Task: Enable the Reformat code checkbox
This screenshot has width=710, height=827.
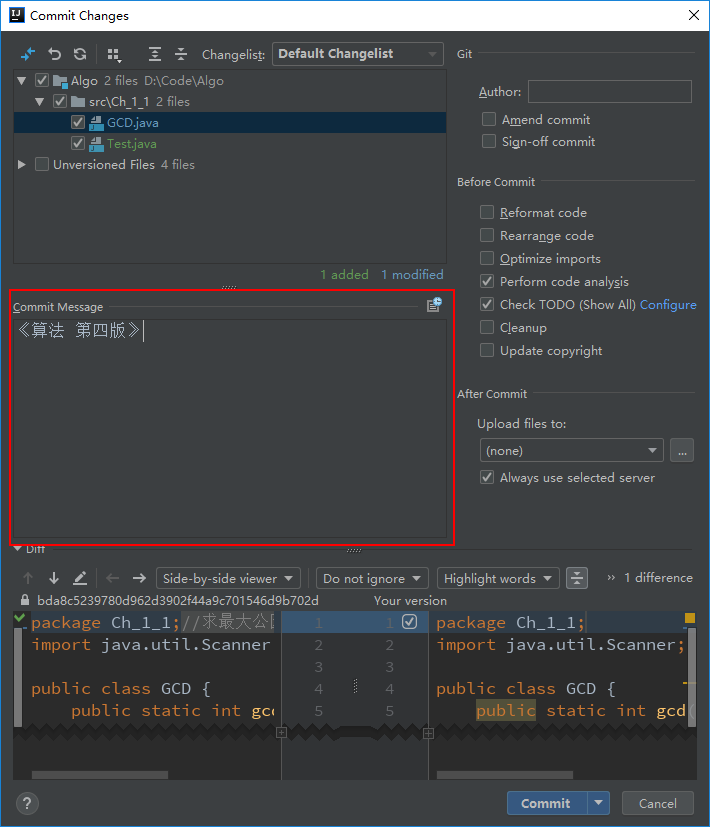Action: (487, 212)
